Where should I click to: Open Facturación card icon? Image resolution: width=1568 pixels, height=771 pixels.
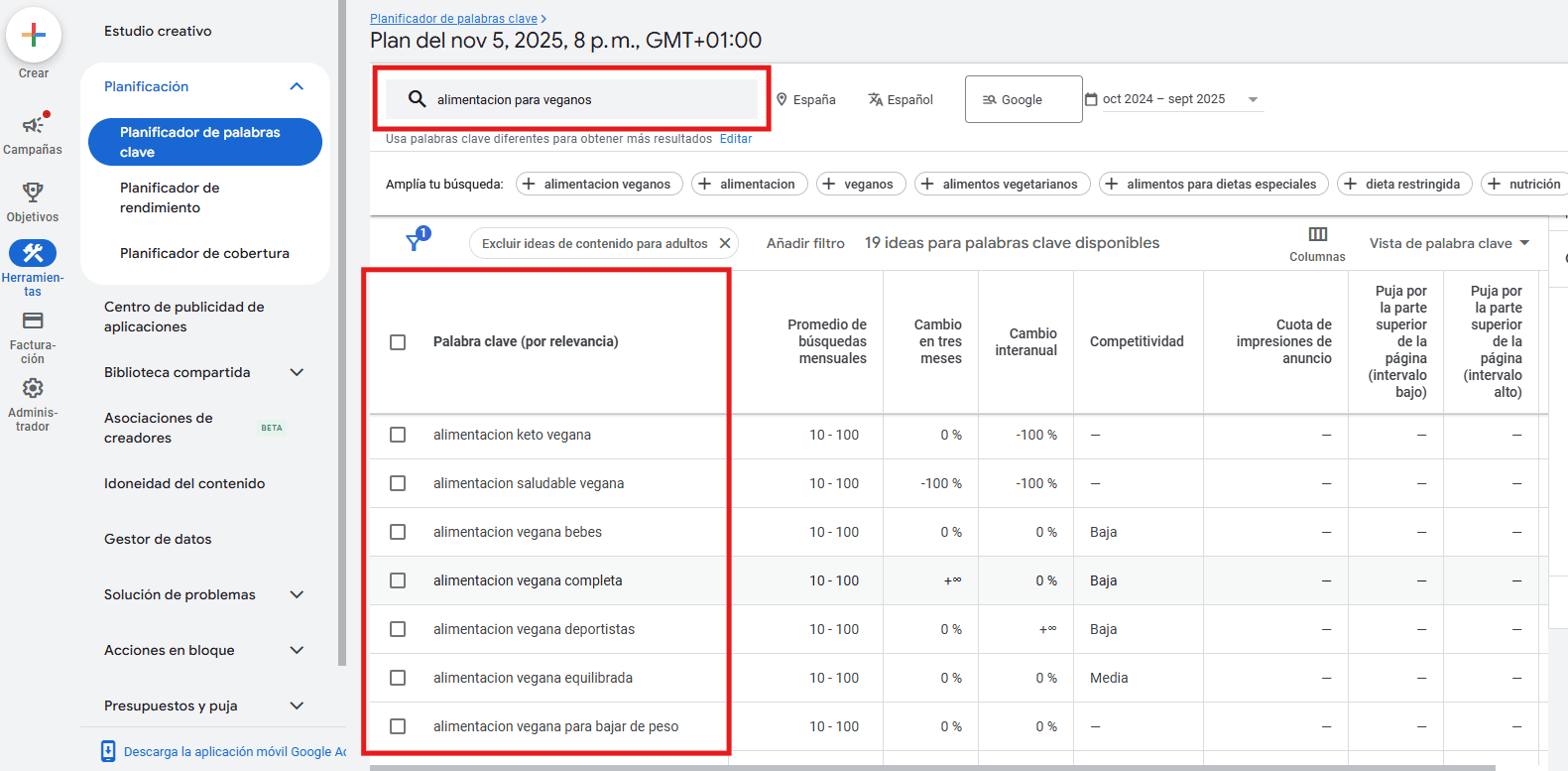(33, 321)
